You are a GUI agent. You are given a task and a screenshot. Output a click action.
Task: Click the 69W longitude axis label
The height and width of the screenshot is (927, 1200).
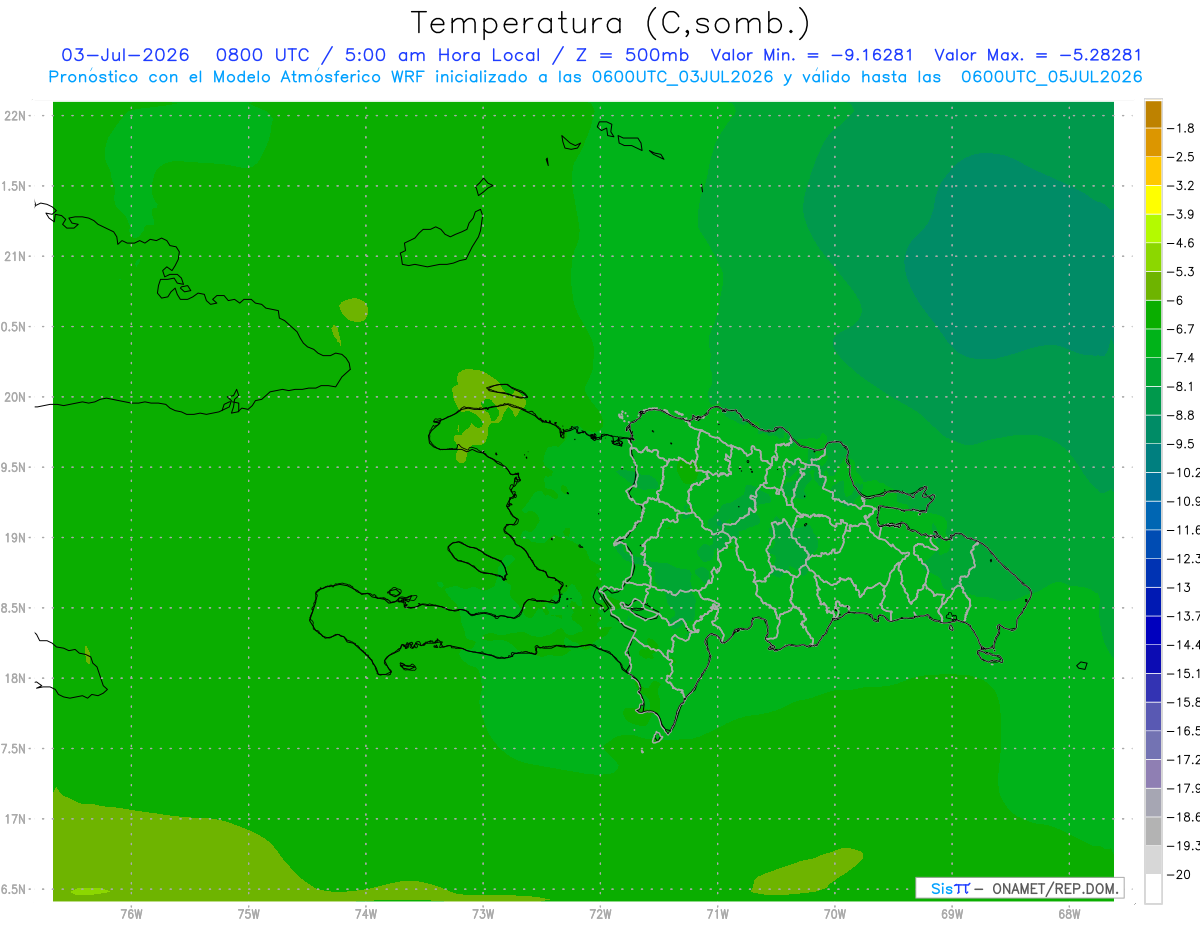tap(951, 913)
